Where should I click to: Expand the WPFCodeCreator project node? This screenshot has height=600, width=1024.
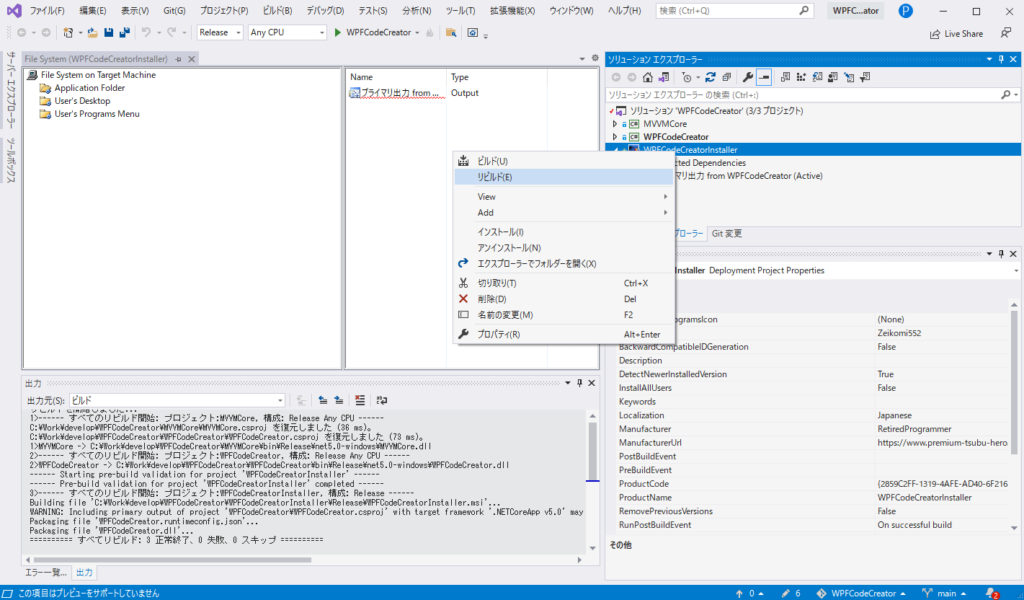pos(615,136)
